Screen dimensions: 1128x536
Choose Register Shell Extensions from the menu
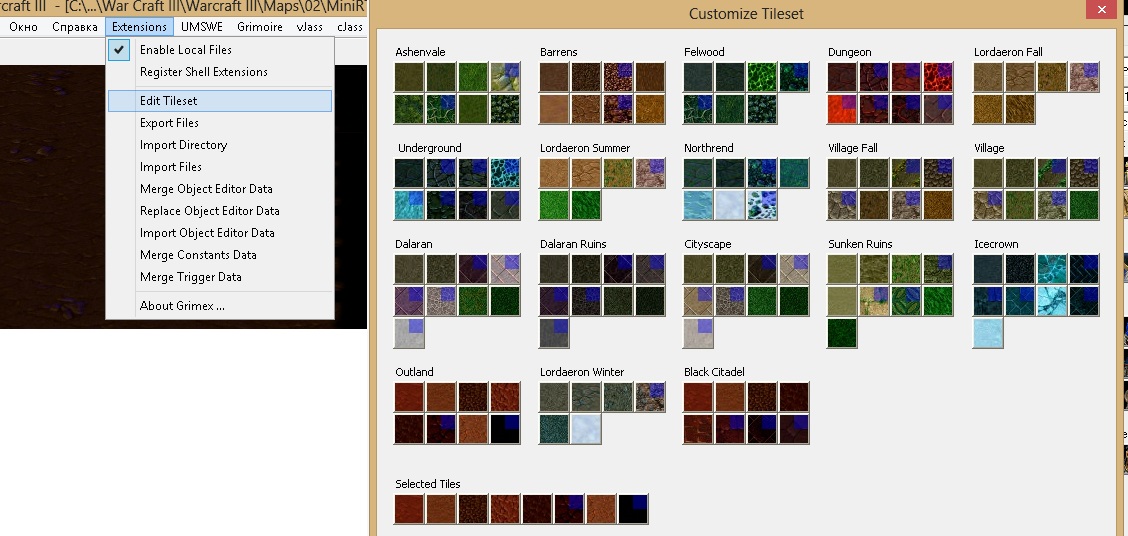(x=220, y=72)
